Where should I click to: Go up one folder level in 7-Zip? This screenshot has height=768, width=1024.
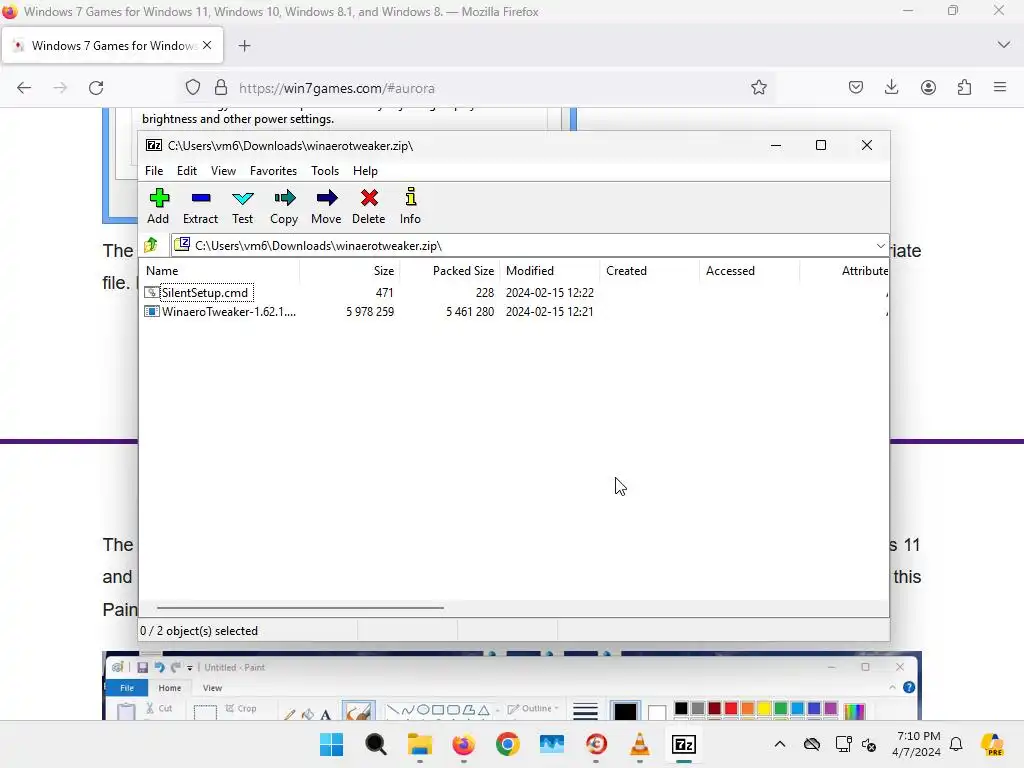point(152,245)
